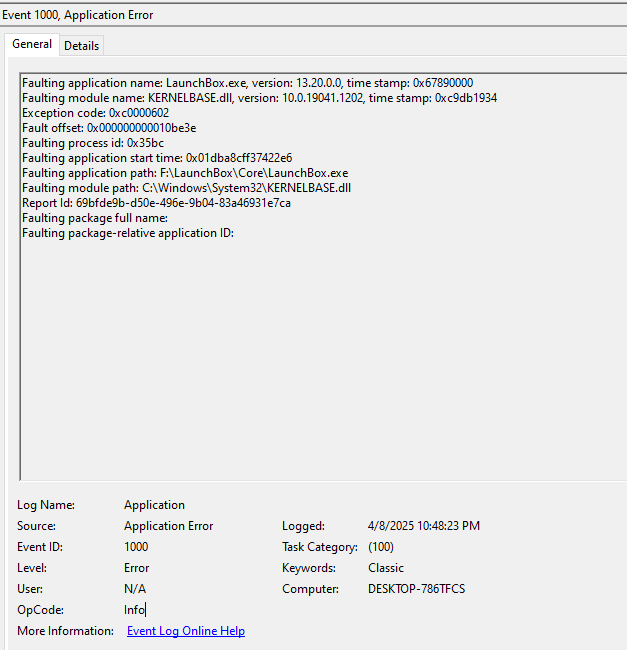Click the More Information label

(x=65, y=631)
